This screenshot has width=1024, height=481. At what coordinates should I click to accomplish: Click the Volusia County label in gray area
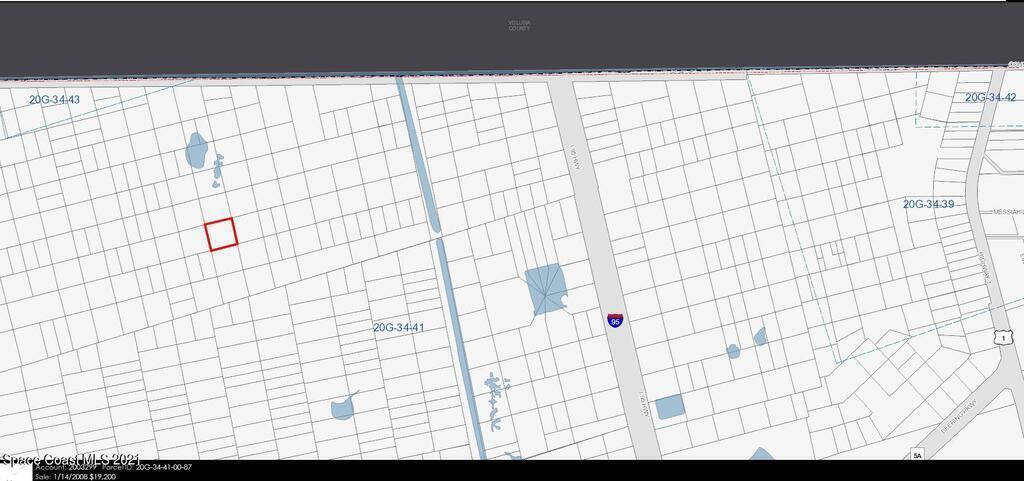click(x=518, y=26)
